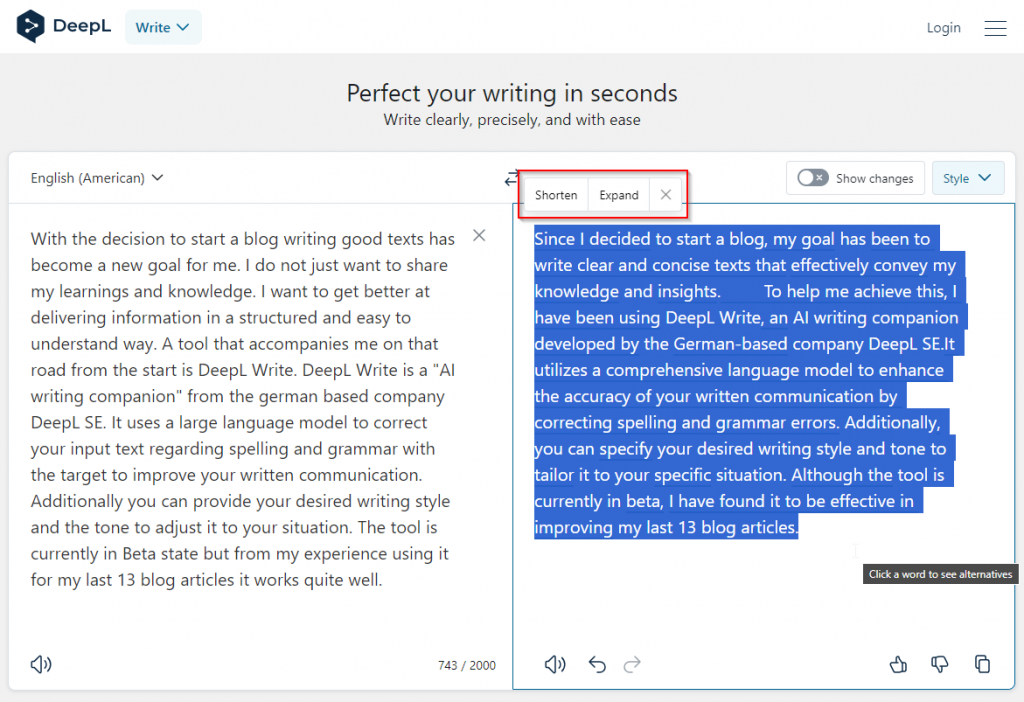Expand the English (American) language selector
The image size is (1024, 702).
click(97, 178)
